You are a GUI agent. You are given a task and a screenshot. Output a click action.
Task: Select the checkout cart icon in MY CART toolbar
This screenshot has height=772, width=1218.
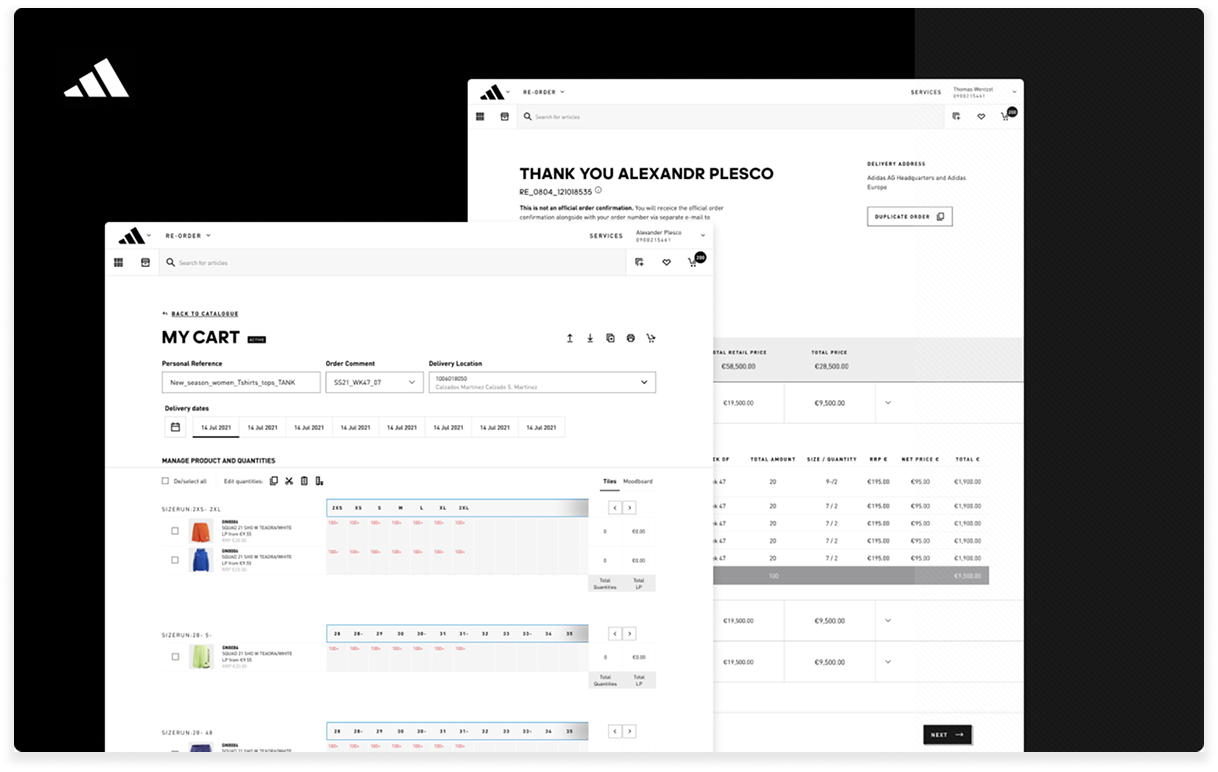click(x=651, y=338)
